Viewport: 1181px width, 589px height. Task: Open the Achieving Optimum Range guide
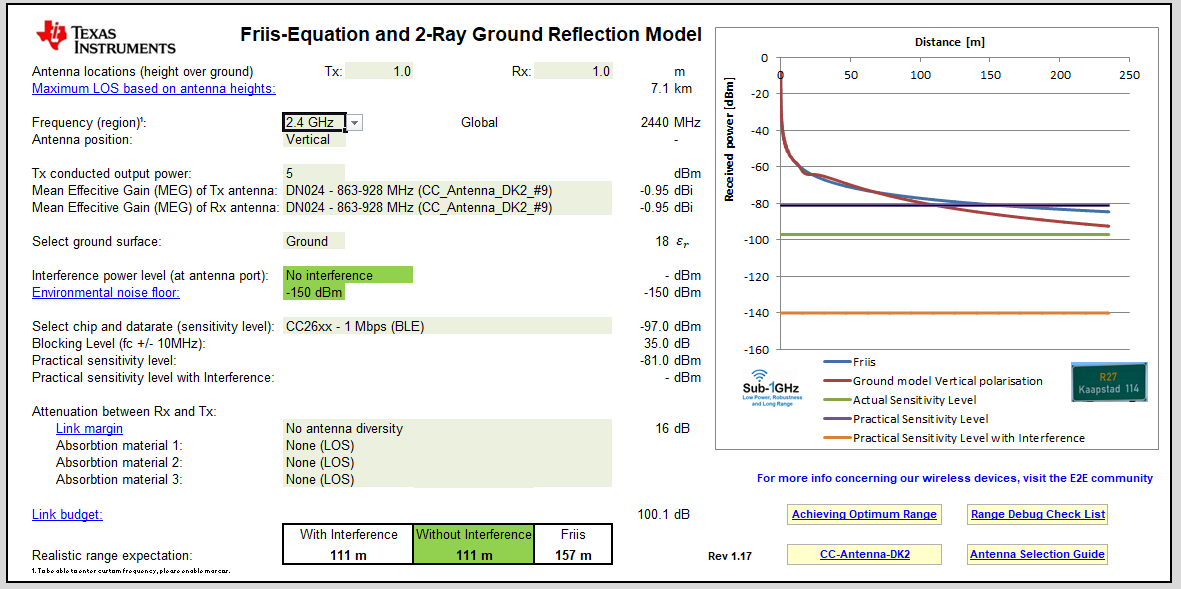pos(864,514)
